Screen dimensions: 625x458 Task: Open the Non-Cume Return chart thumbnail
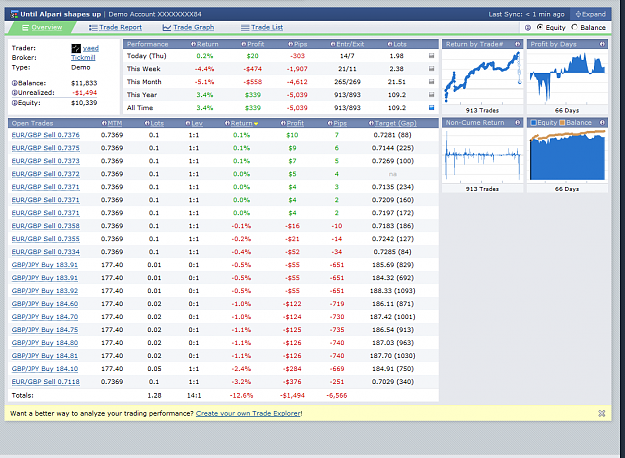pyautogui.click(x=482, y=156)
